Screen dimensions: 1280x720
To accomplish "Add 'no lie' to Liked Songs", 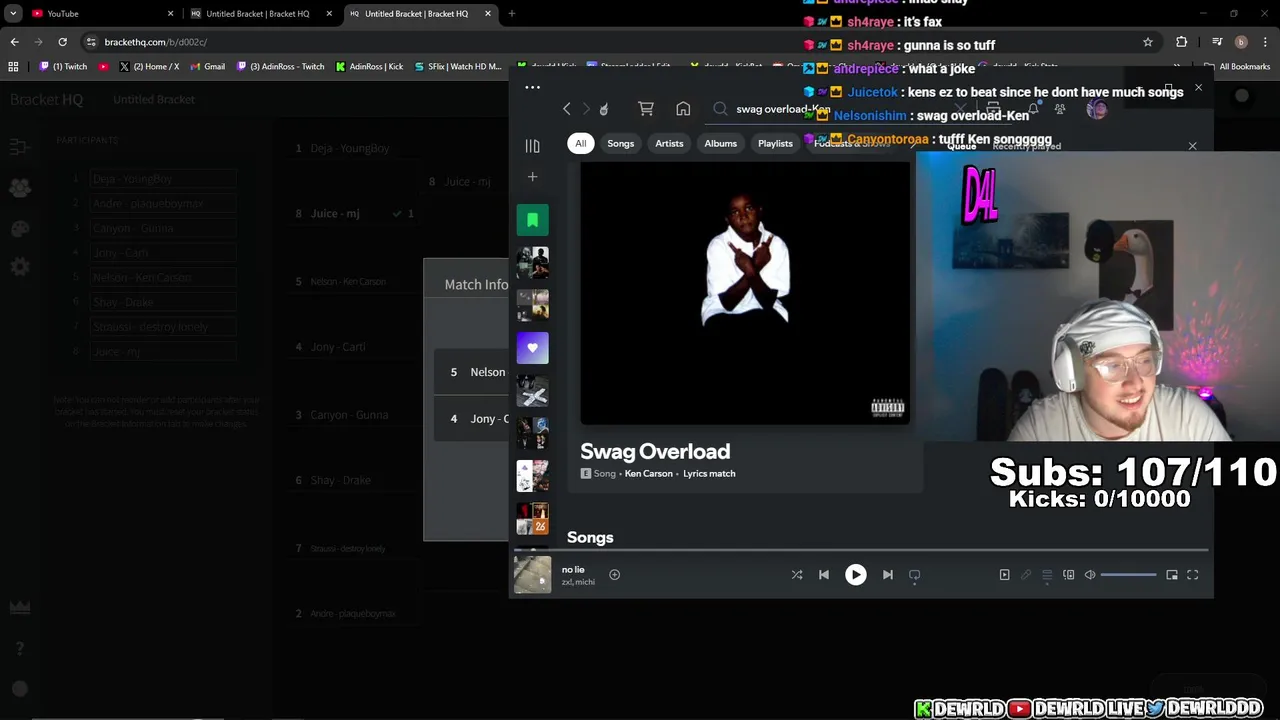I will coord(614,575).
